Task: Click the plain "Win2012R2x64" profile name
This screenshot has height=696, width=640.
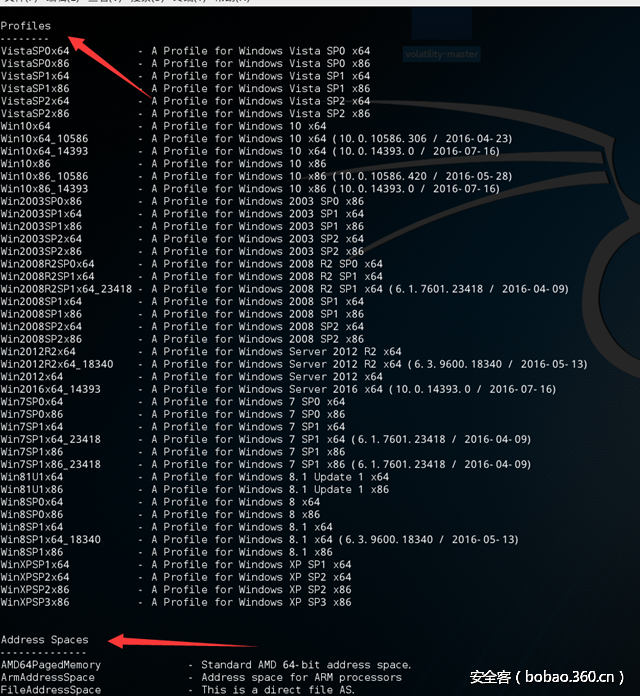Action: 38,352
